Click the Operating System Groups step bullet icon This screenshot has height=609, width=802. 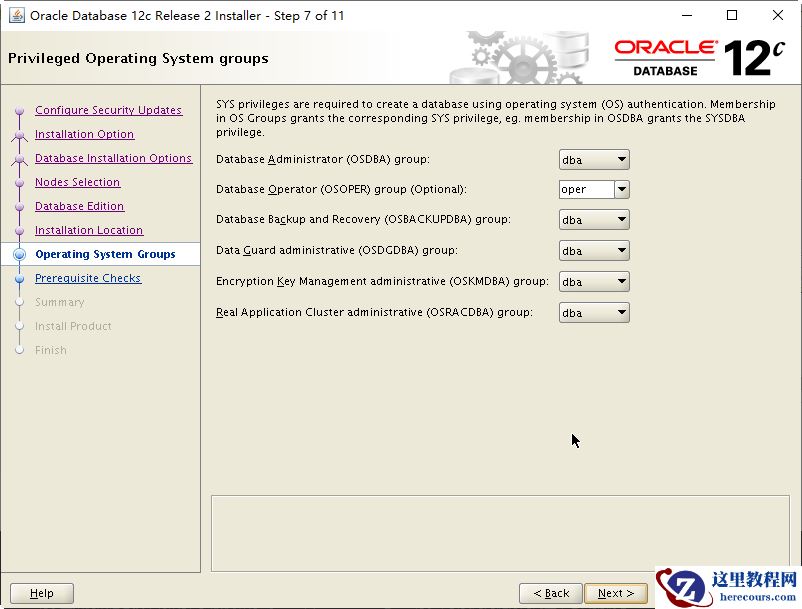click(19, 254)
